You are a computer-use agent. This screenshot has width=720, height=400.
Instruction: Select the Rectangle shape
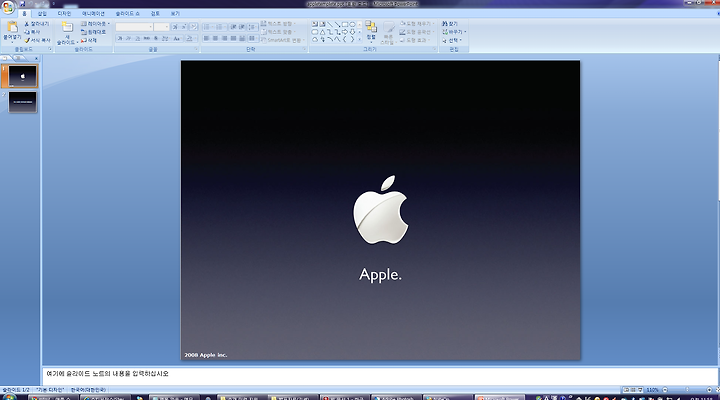point(345,24)
